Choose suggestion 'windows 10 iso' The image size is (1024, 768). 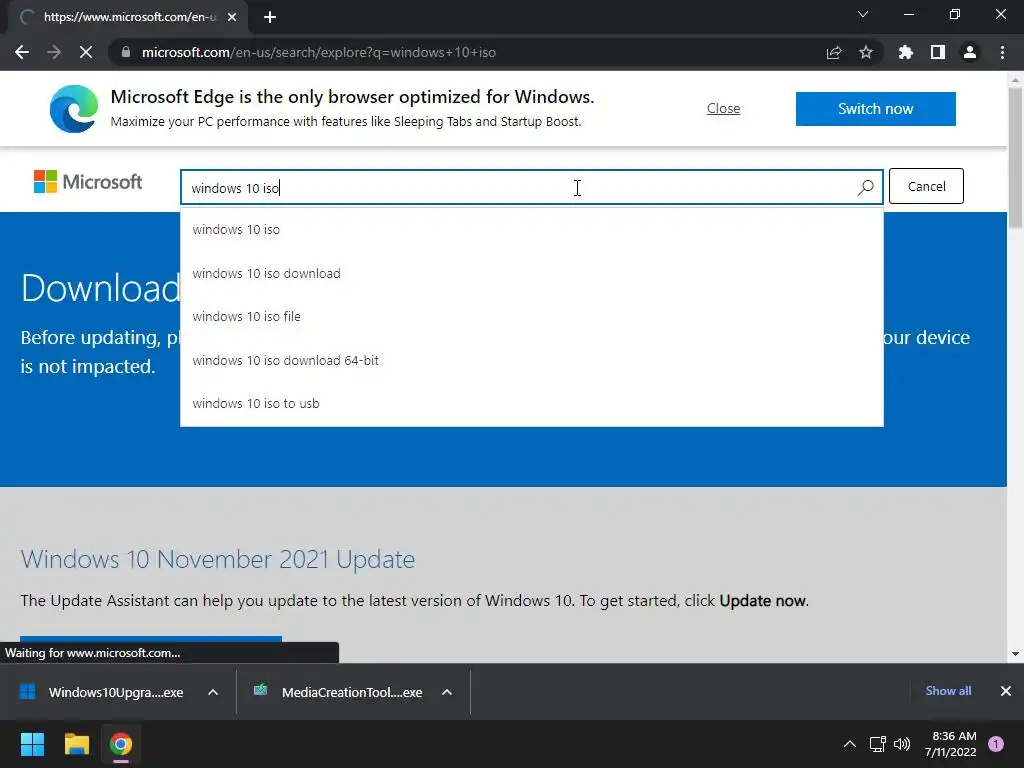coord(532,230)
